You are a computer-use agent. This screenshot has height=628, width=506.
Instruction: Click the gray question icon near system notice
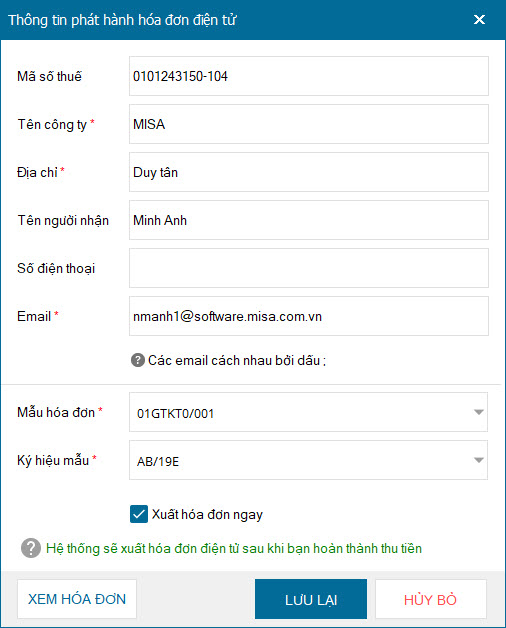(x=31, y=548)
